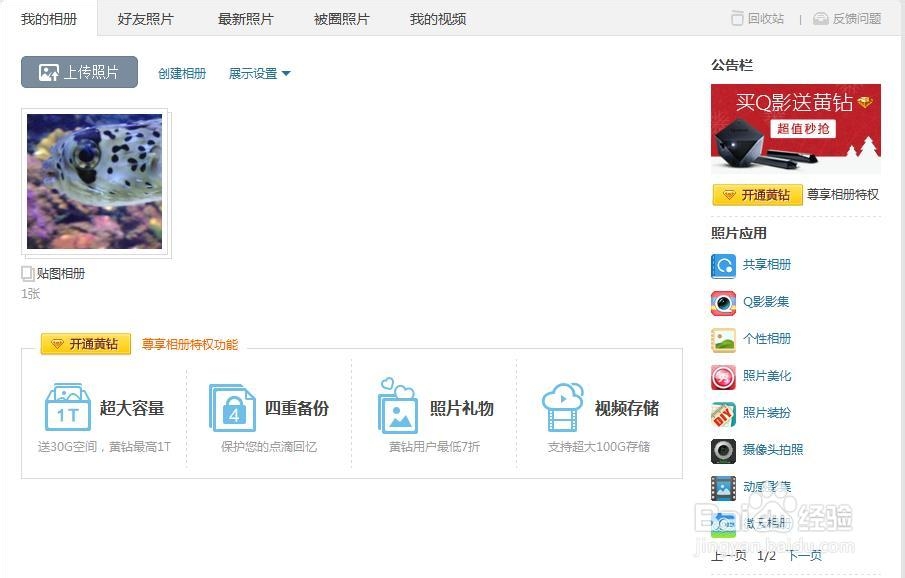Open the 共享相册 shared album app
The image size is (905, 578).
pyautogui.click(x=765, y=265)
